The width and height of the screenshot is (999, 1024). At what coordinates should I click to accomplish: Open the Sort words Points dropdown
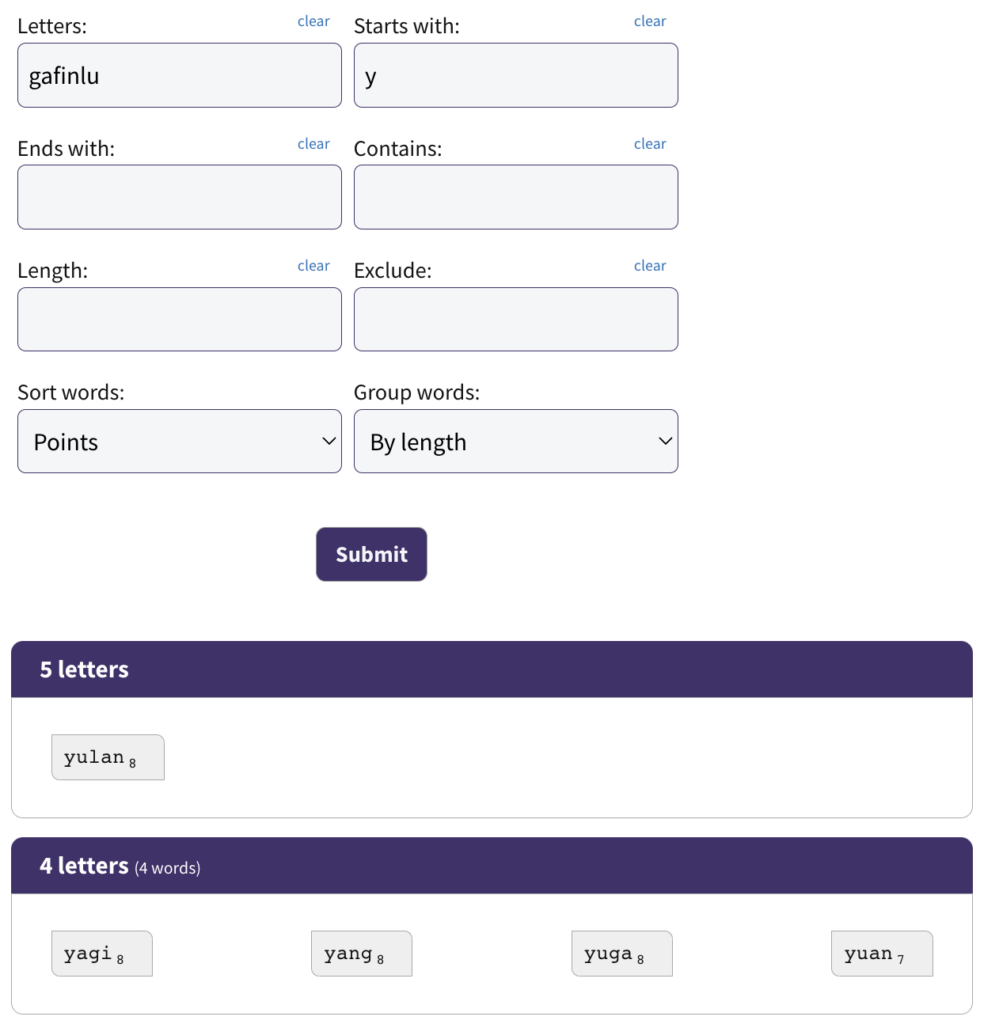tap(180, 441)
